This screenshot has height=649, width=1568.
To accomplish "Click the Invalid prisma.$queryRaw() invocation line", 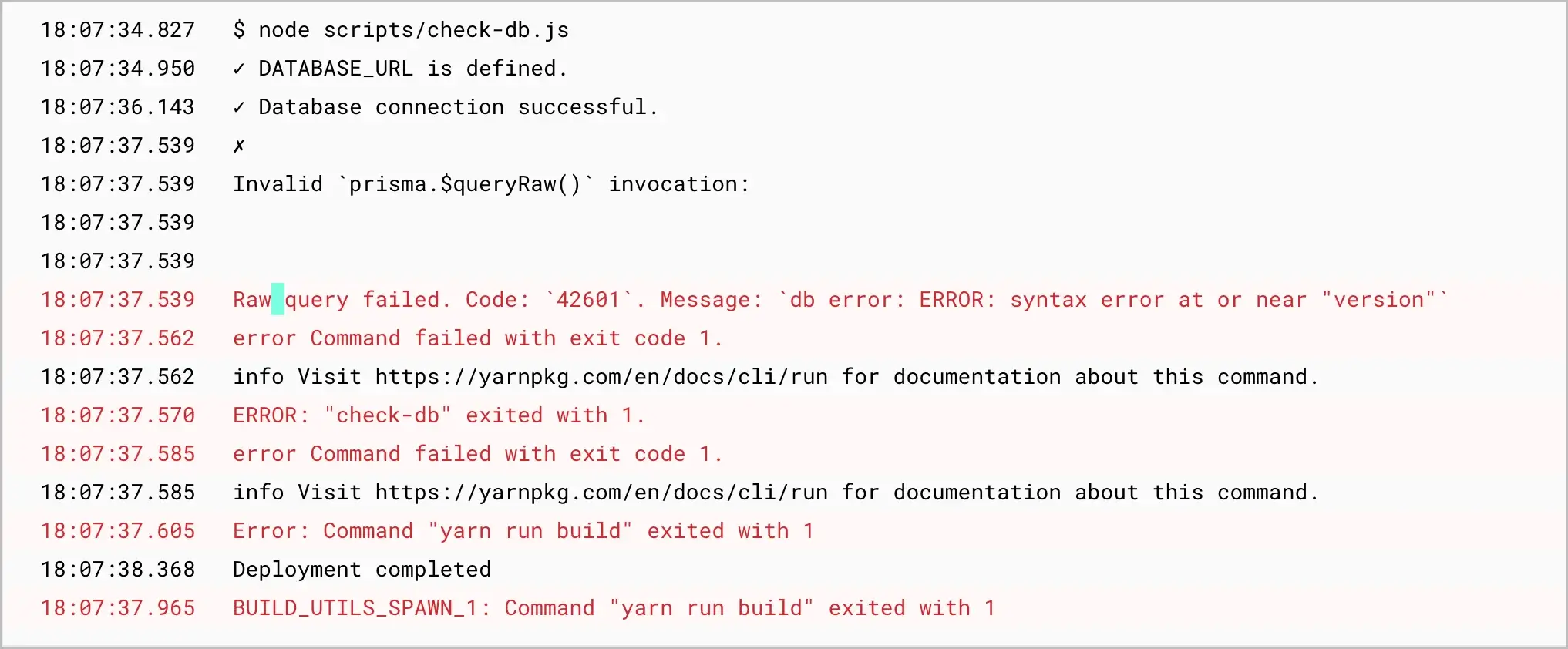I will point(491,184).
